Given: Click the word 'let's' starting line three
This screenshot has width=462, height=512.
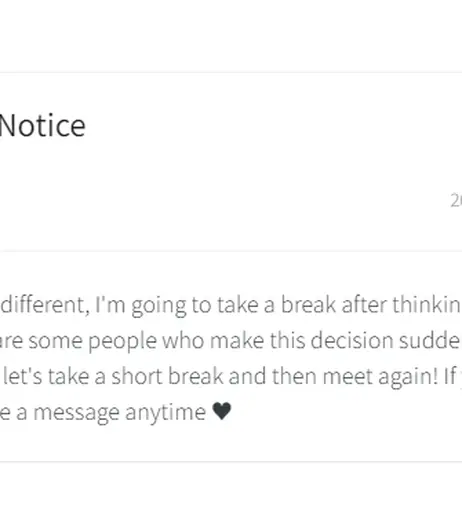Looking at the screenshot, I should pos(23,376).
